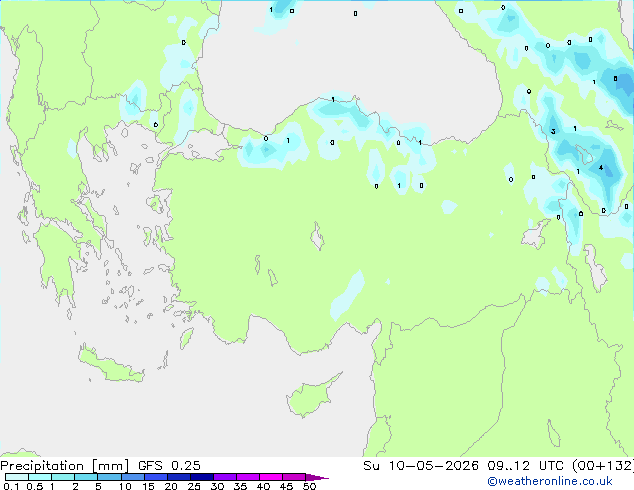Click the island of Crete on the map
Viewport: 634px width, 490px height.
pos(111,366)
